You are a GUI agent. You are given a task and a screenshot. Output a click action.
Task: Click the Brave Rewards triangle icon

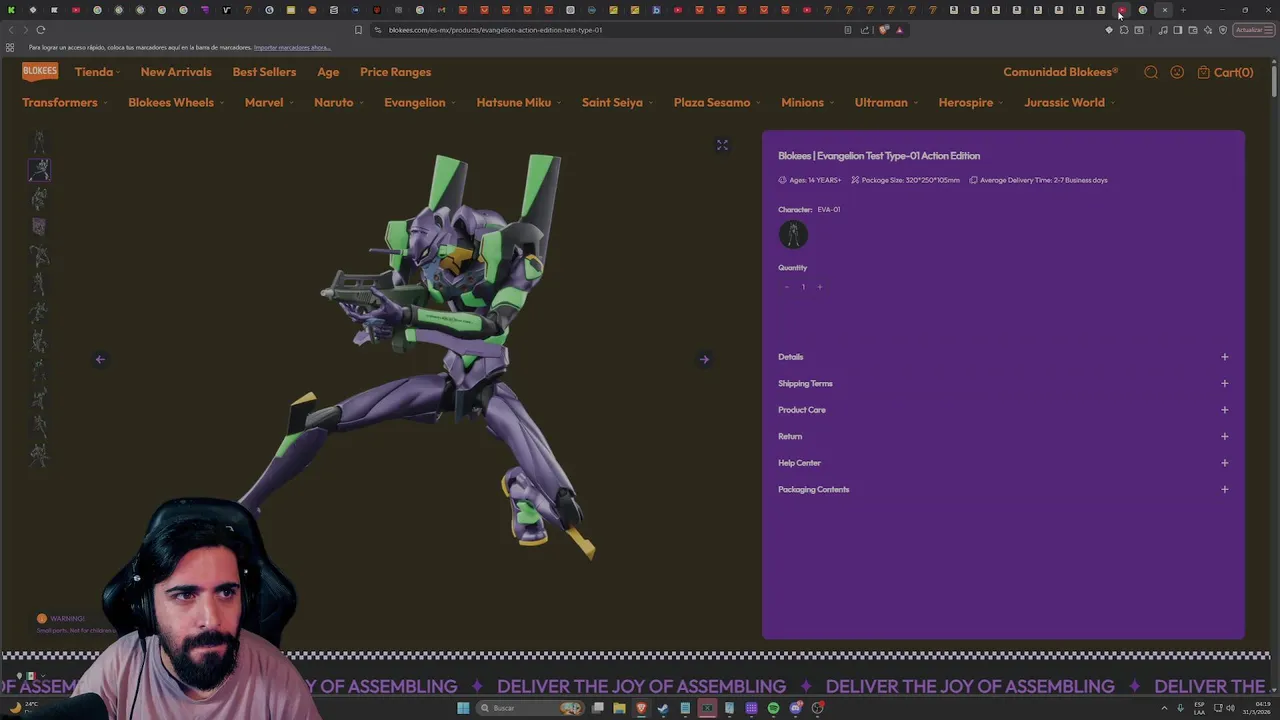(x=899, y=30)
